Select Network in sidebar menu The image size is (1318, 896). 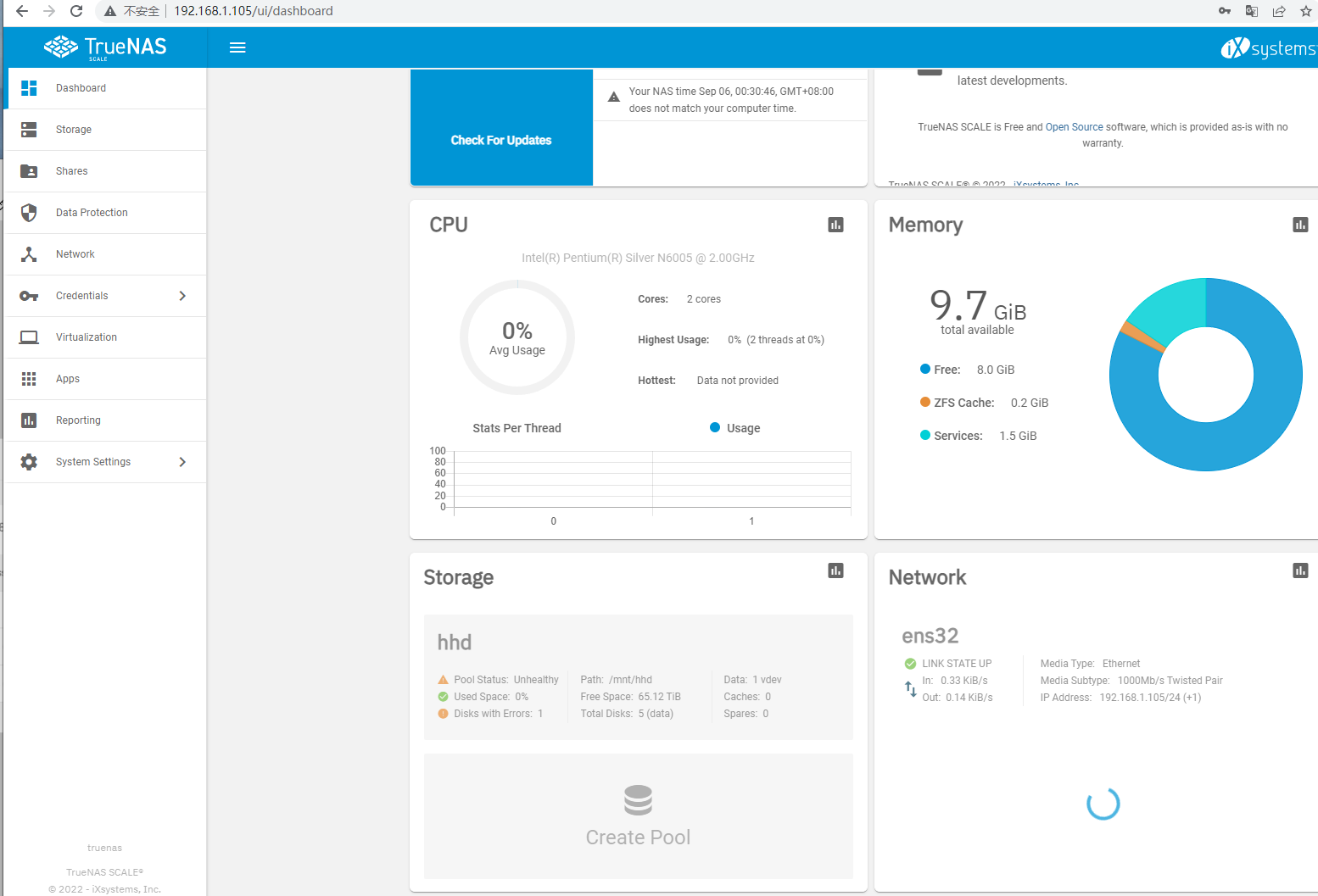click(106, 254)
